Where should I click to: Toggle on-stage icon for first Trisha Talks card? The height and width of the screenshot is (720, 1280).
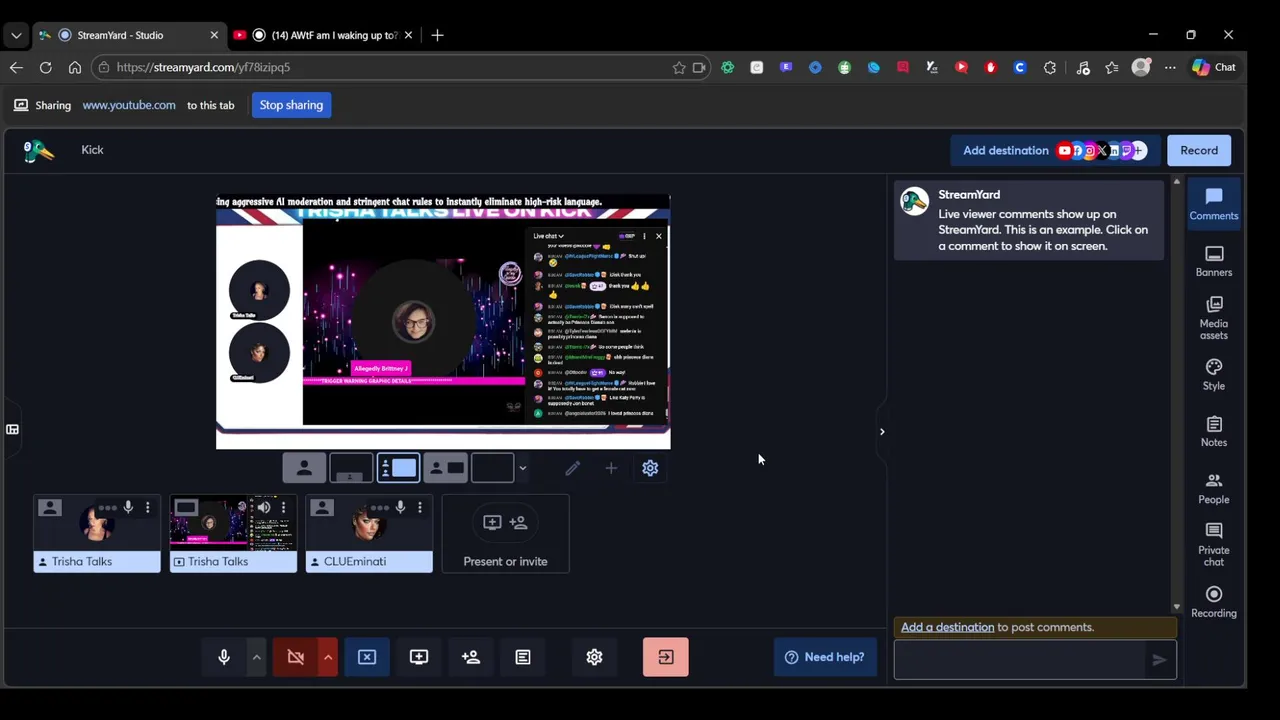tap(49, 508)
